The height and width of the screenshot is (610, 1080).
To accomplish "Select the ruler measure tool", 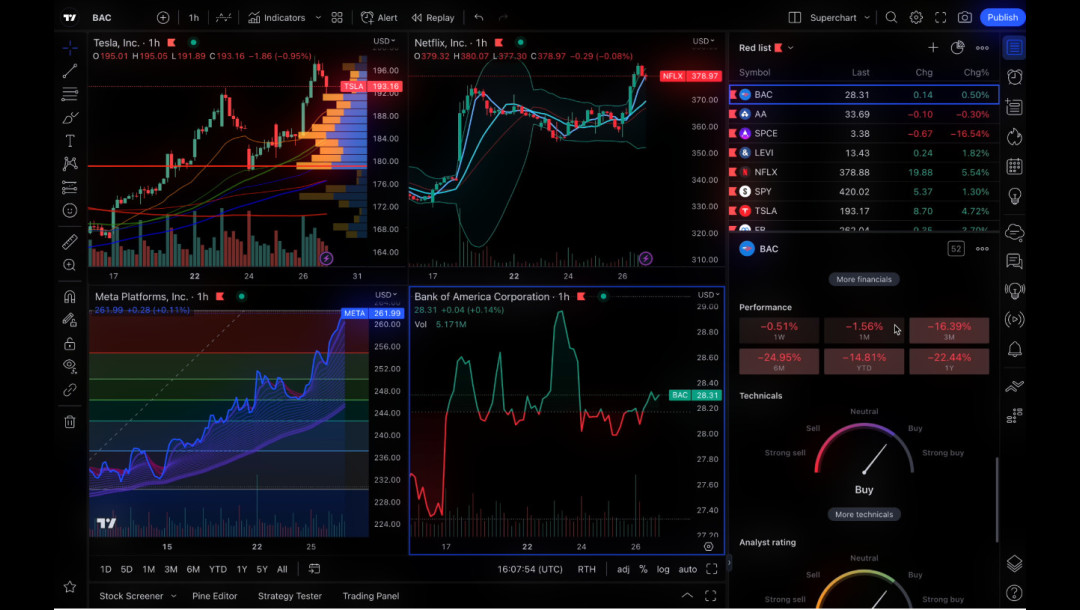I will [x=70, y=242].
